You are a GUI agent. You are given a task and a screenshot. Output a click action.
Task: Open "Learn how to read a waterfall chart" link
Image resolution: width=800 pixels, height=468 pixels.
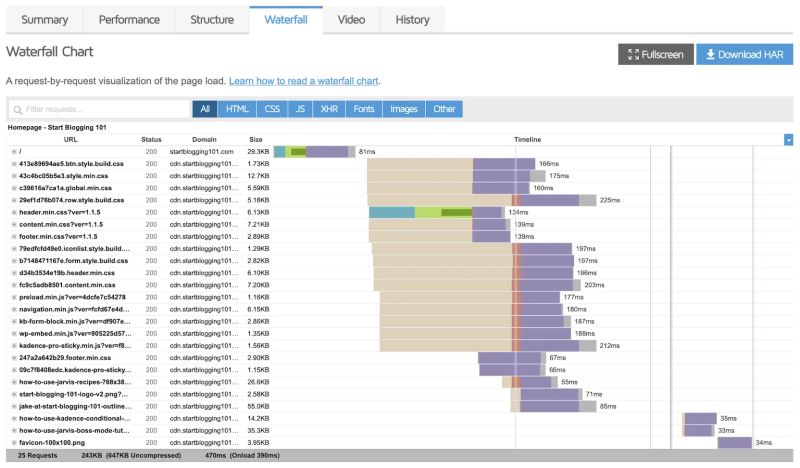tap(304, 80)
